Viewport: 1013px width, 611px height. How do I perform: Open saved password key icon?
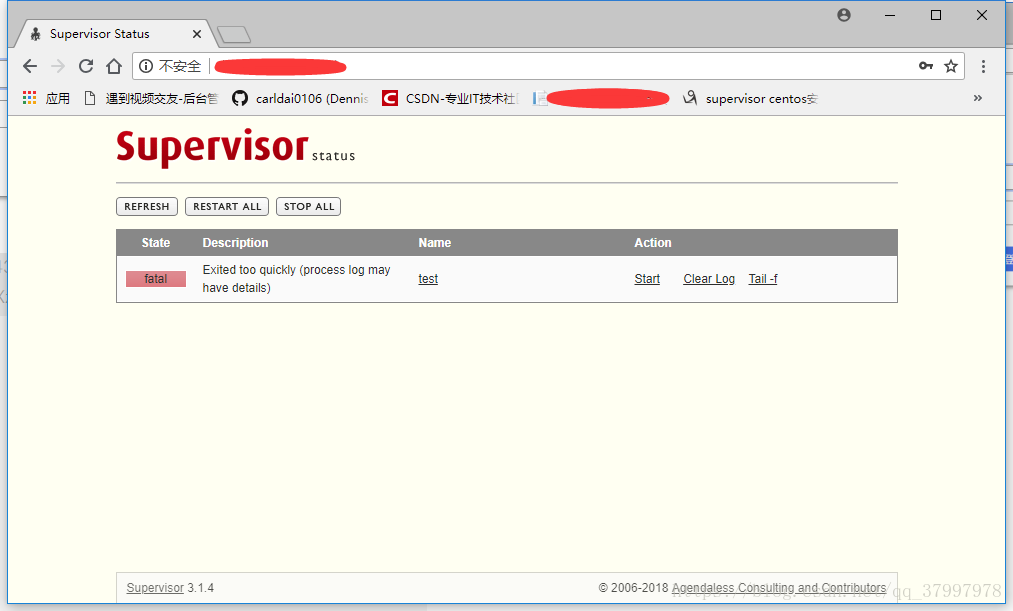coord(926,66)
